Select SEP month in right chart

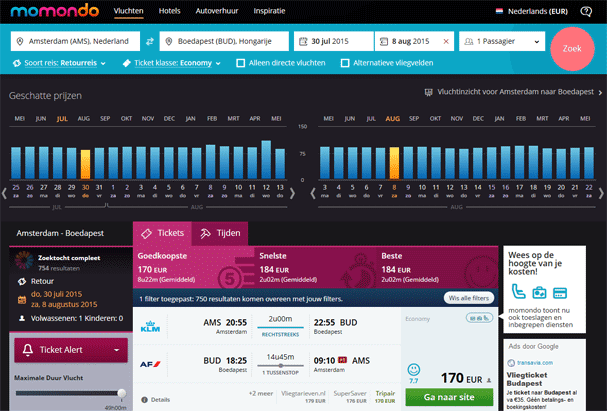pyautogui.click(x=414, y=118)
